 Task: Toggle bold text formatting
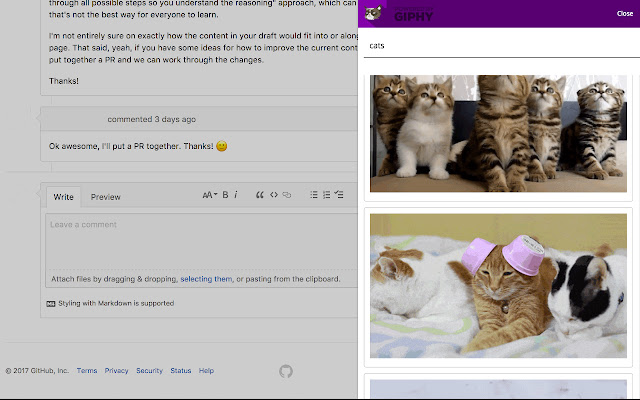pos(225,195)
